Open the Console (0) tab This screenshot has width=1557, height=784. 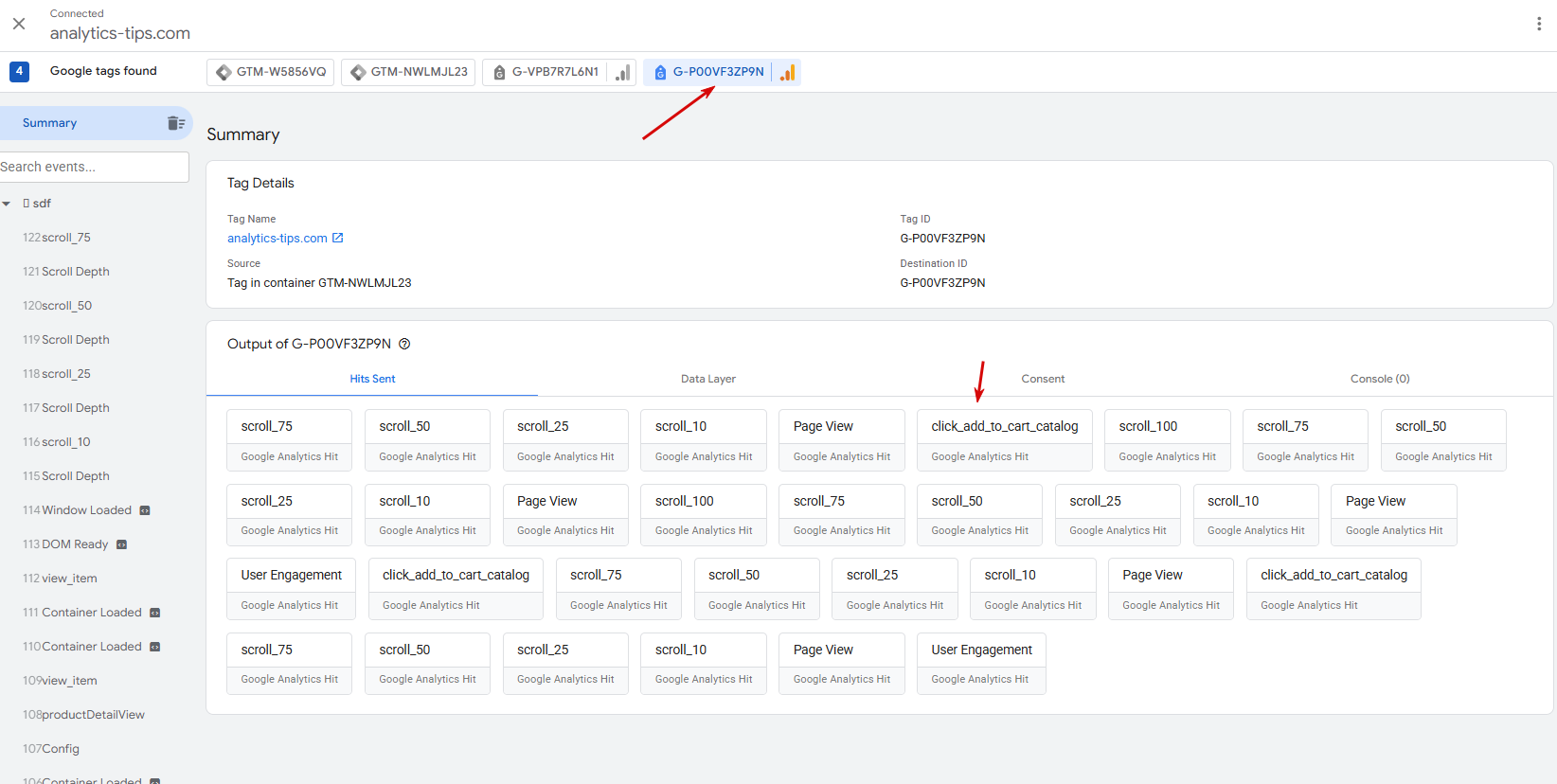pos(1380,379)
